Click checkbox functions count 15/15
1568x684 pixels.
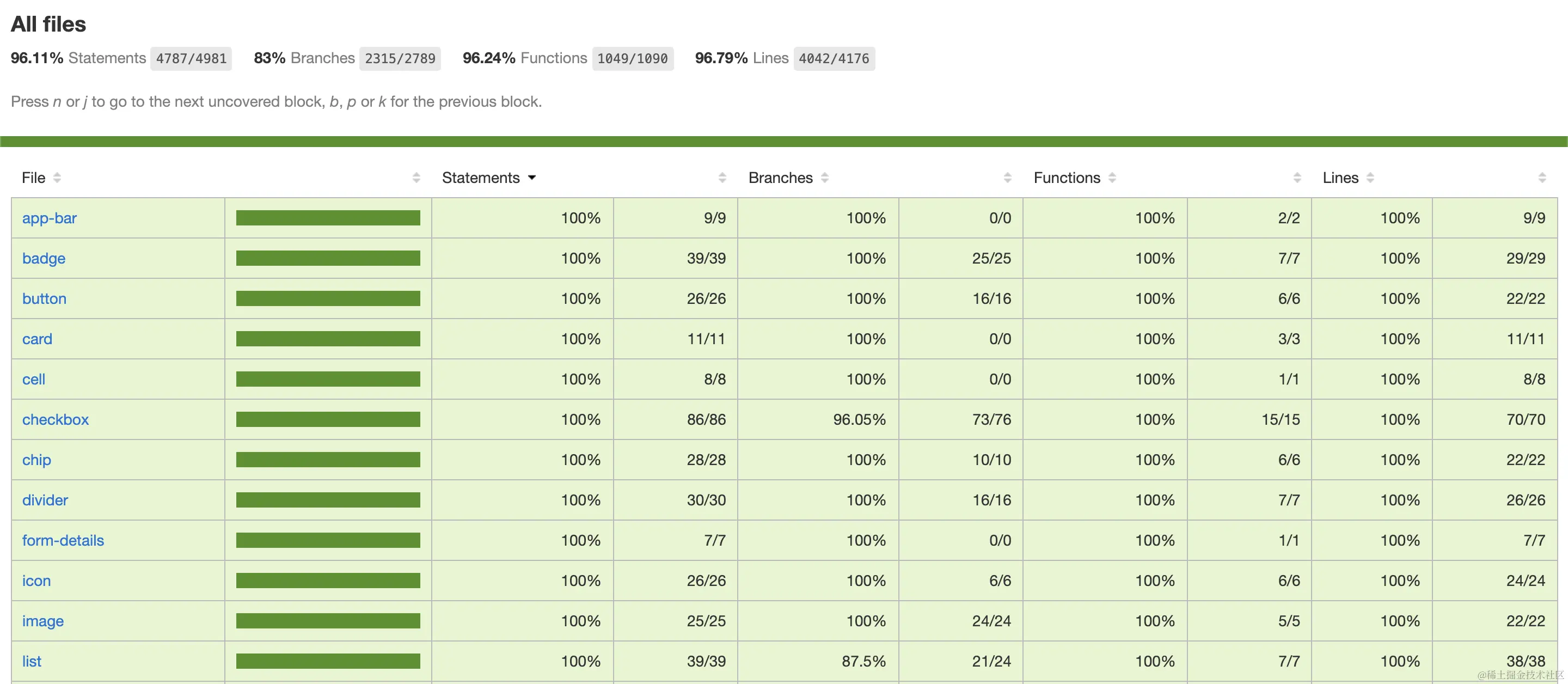(x=1281, y=419)
